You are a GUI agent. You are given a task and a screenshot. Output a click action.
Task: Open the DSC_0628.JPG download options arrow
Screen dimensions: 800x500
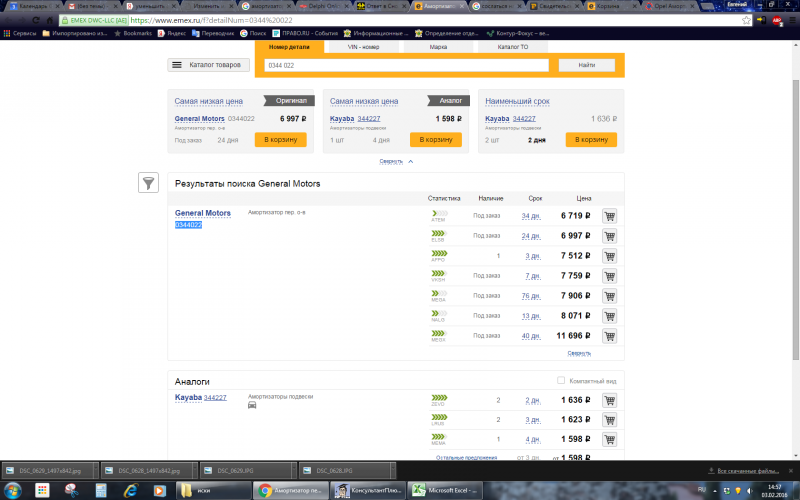click(x=392, y=470)
